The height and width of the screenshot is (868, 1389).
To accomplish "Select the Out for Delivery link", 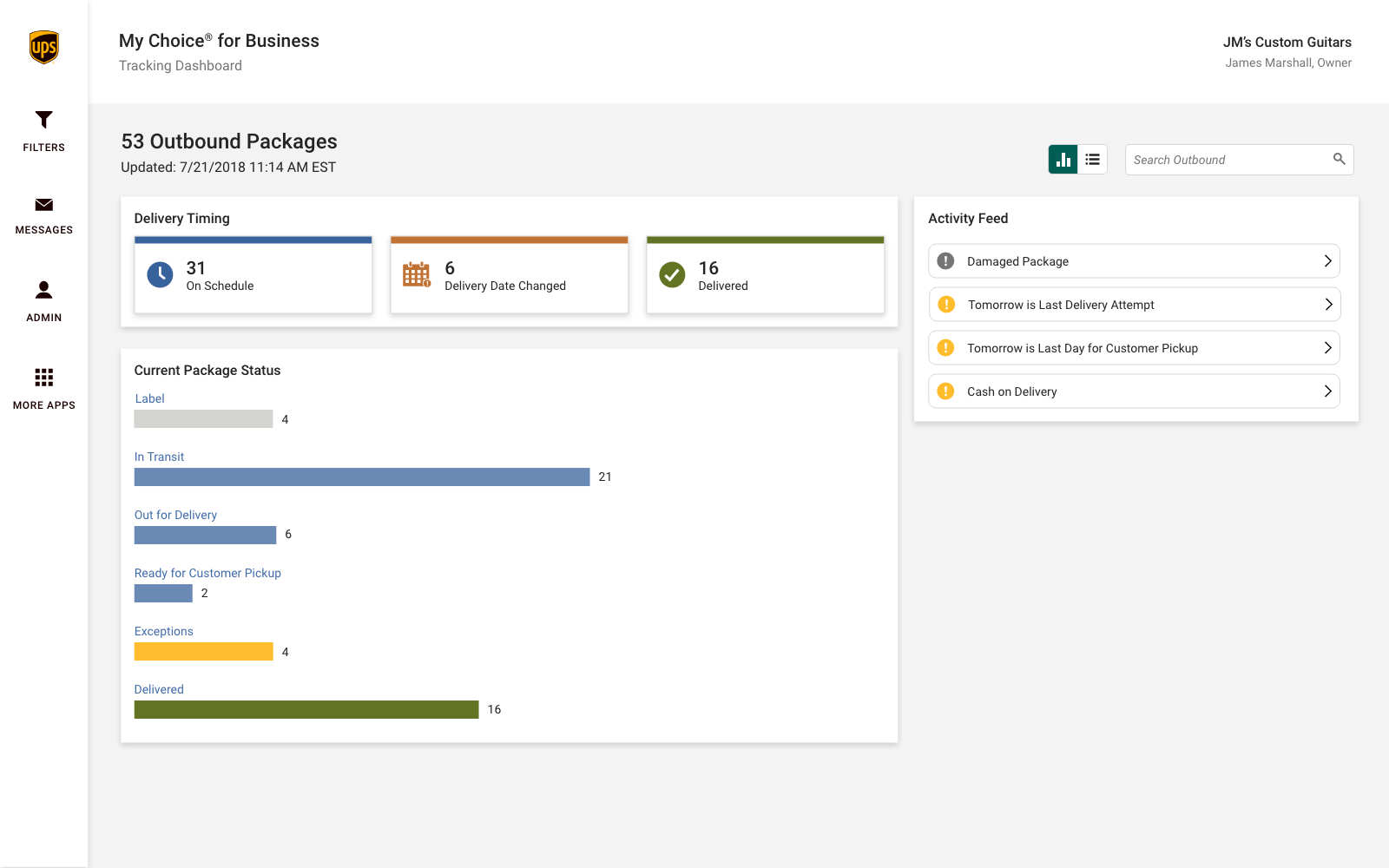I will coord(175,515).
